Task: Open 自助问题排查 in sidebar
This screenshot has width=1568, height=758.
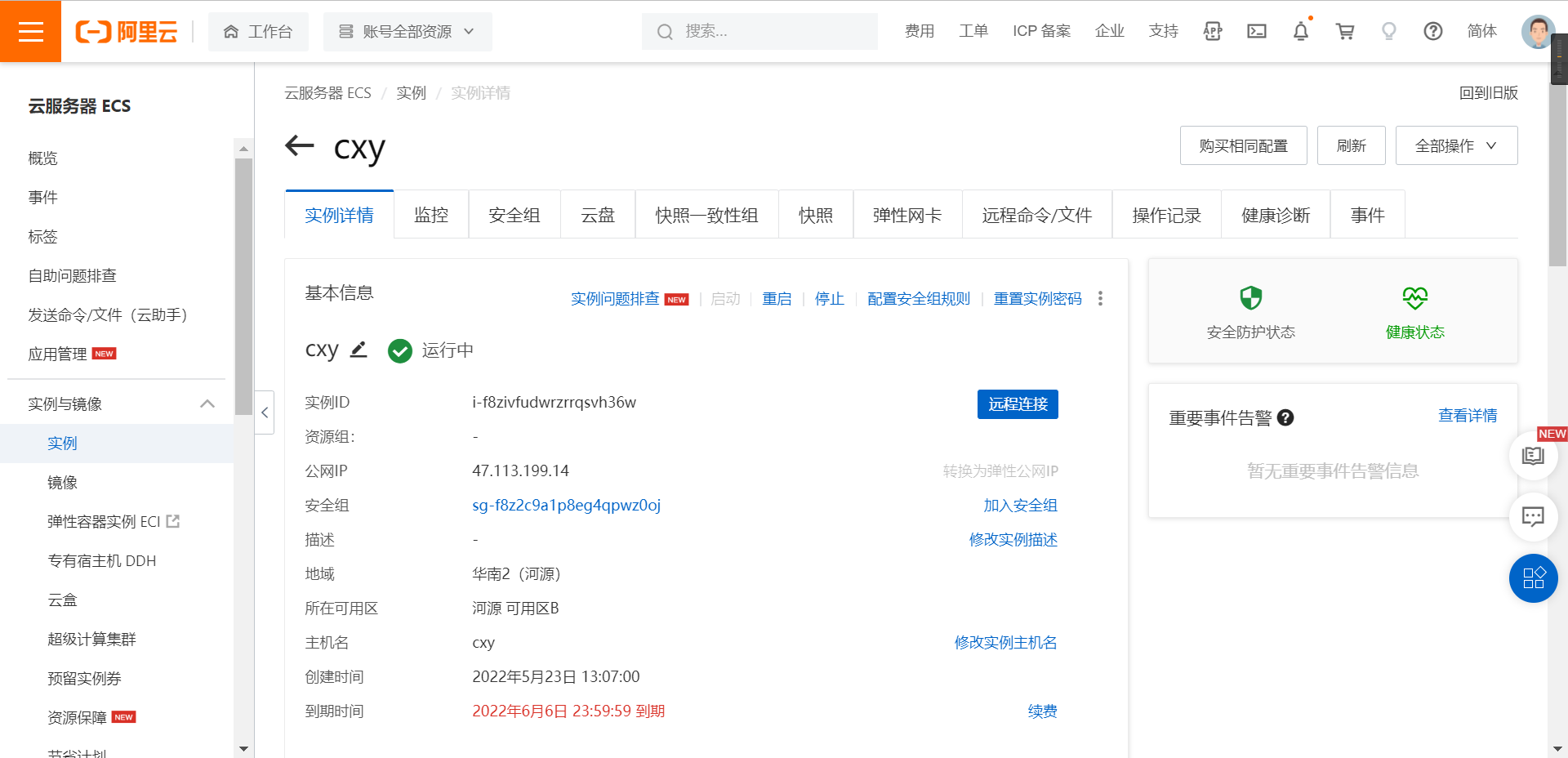Action: [x=72, y=275]
